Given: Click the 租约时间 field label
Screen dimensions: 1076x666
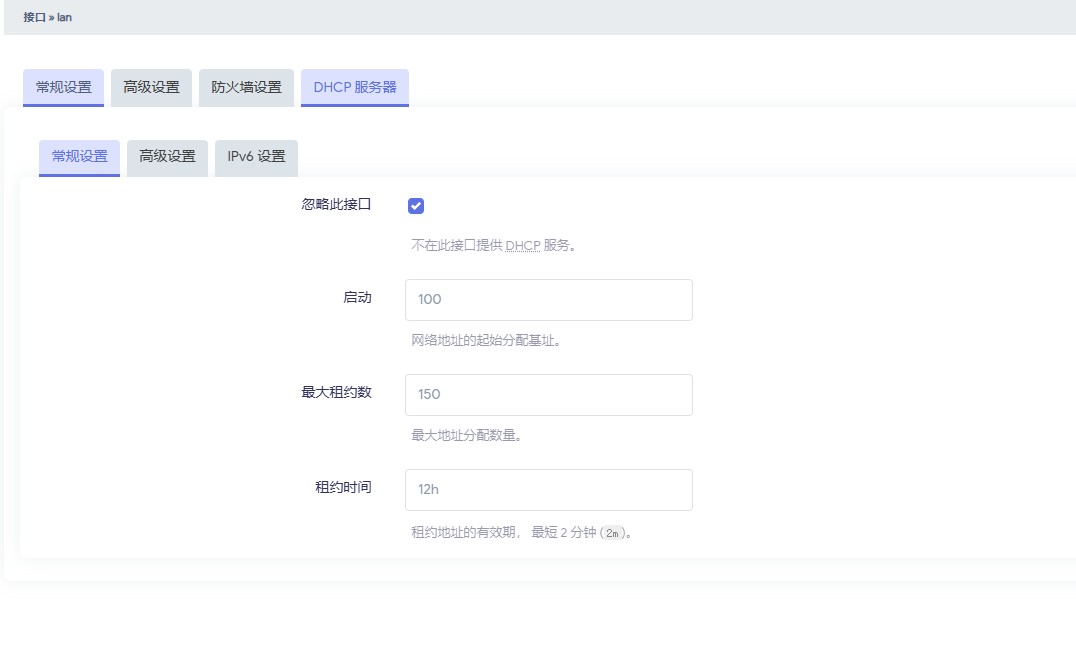Looking at the screenshot, I should point(343,487).
